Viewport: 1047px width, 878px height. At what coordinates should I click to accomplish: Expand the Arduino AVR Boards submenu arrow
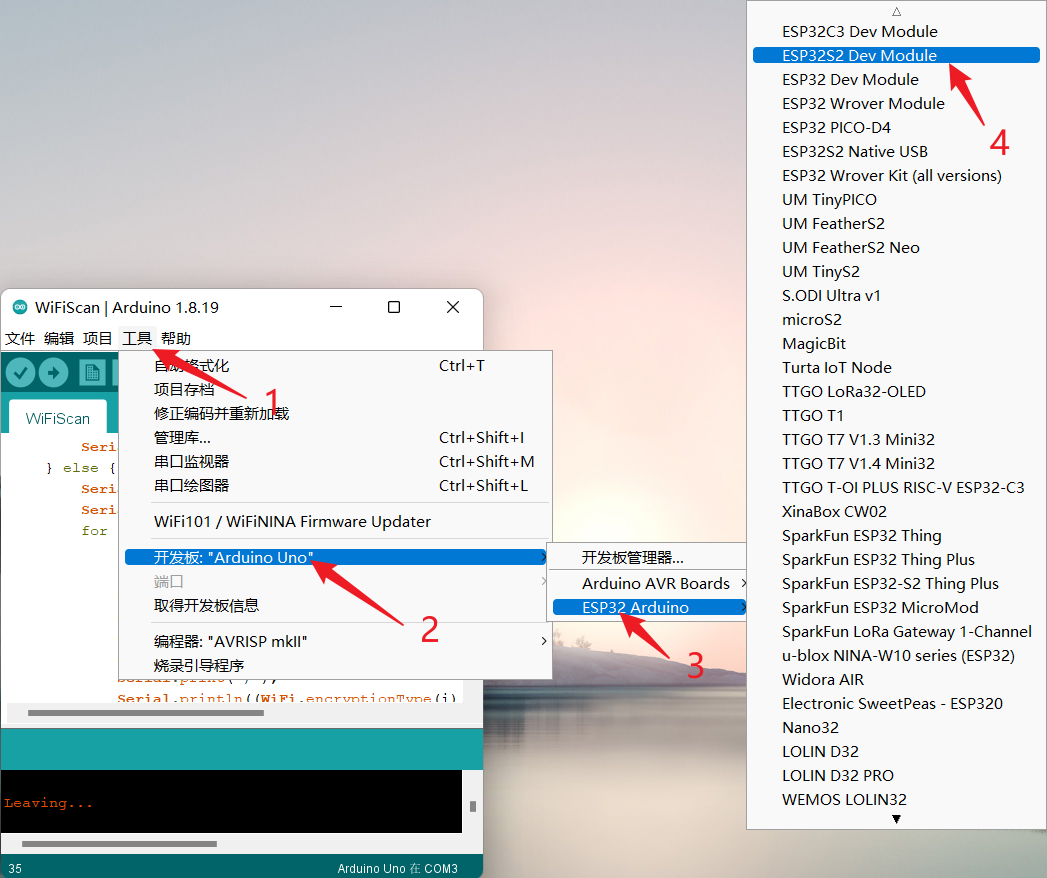point(743,584)
